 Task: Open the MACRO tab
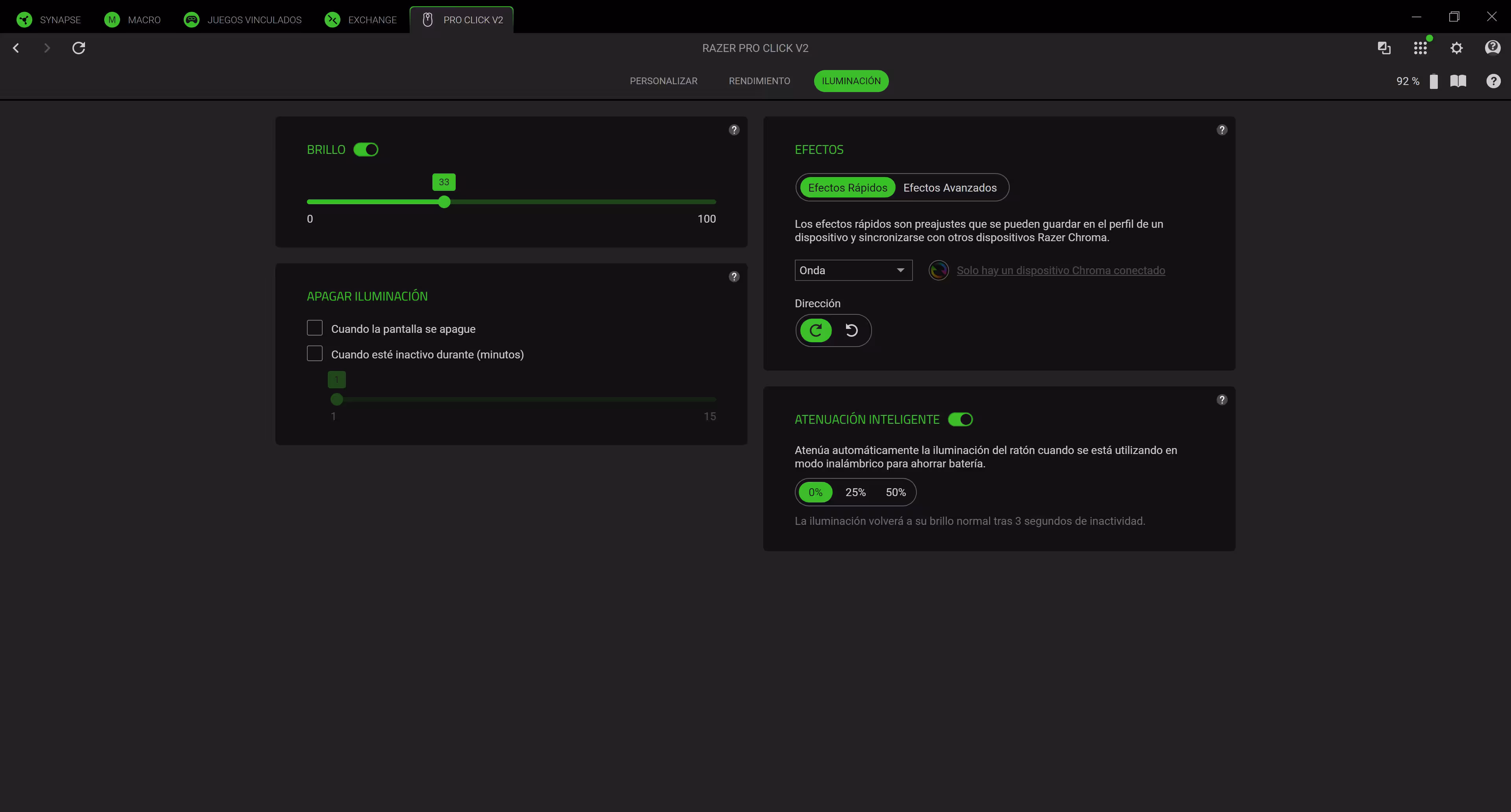(x=133, y=20)
